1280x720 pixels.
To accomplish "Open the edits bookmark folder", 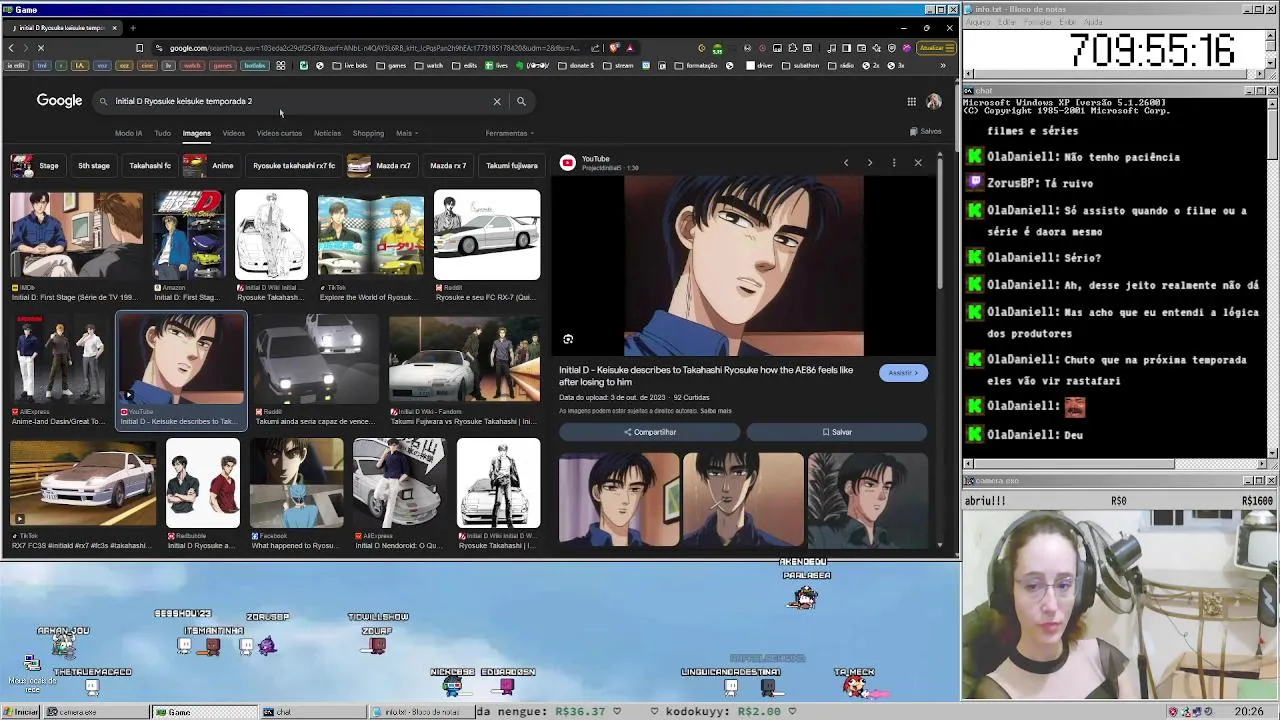I will [x=466, y=66].
